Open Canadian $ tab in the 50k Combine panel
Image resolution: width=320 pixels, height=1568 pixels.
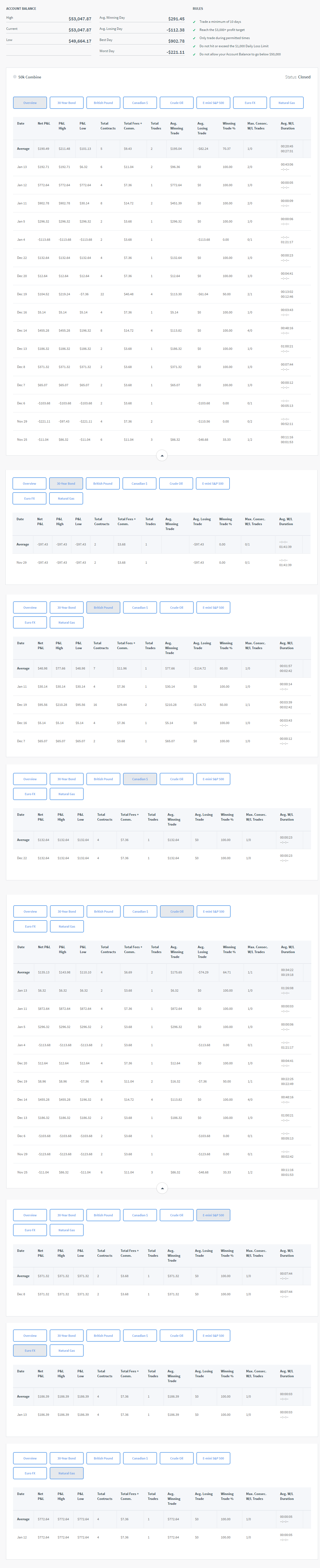pyautogui.click(x=140, y=103)
